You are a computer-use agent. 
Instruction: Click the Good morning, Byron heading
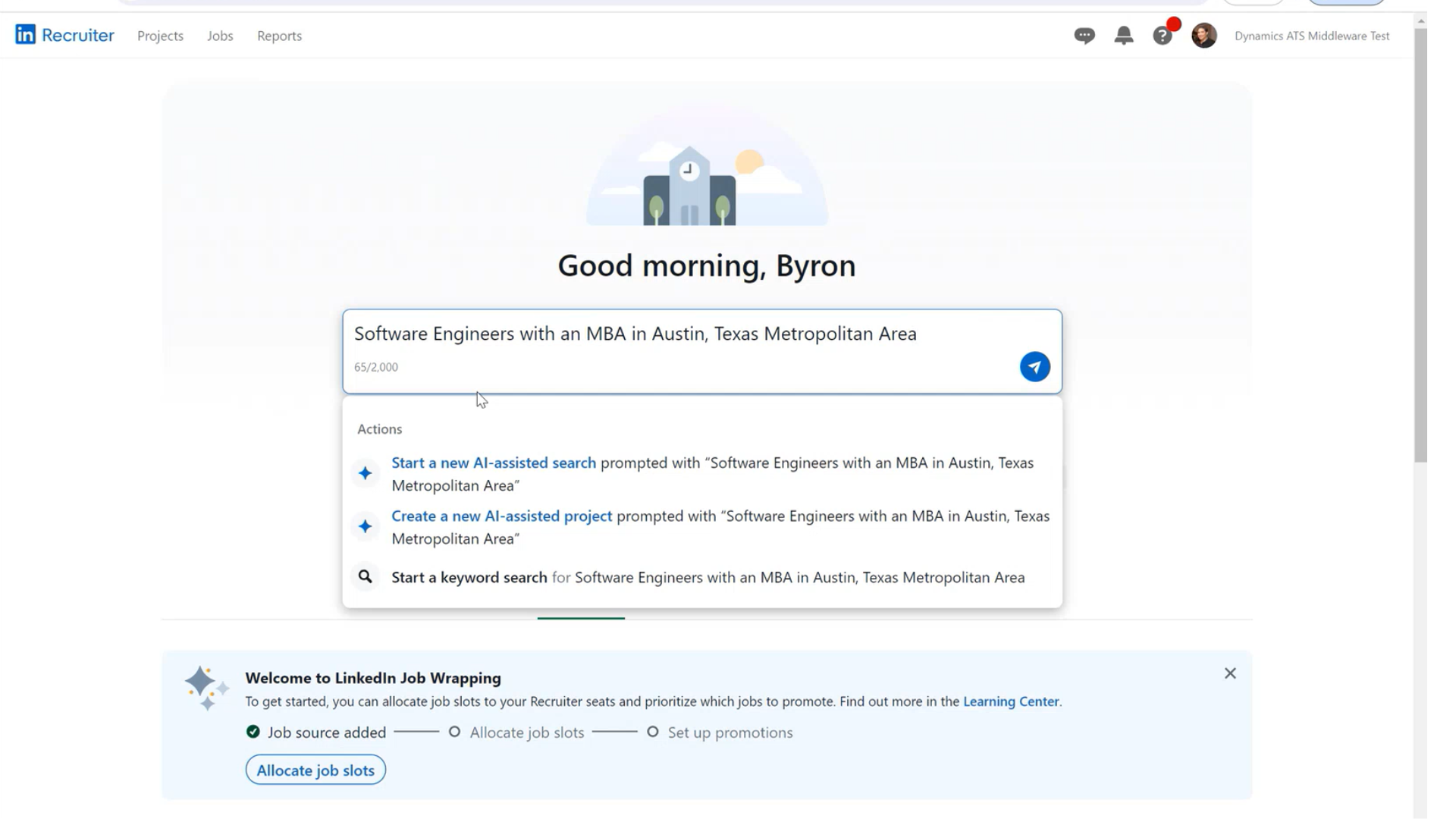[707, 265]
